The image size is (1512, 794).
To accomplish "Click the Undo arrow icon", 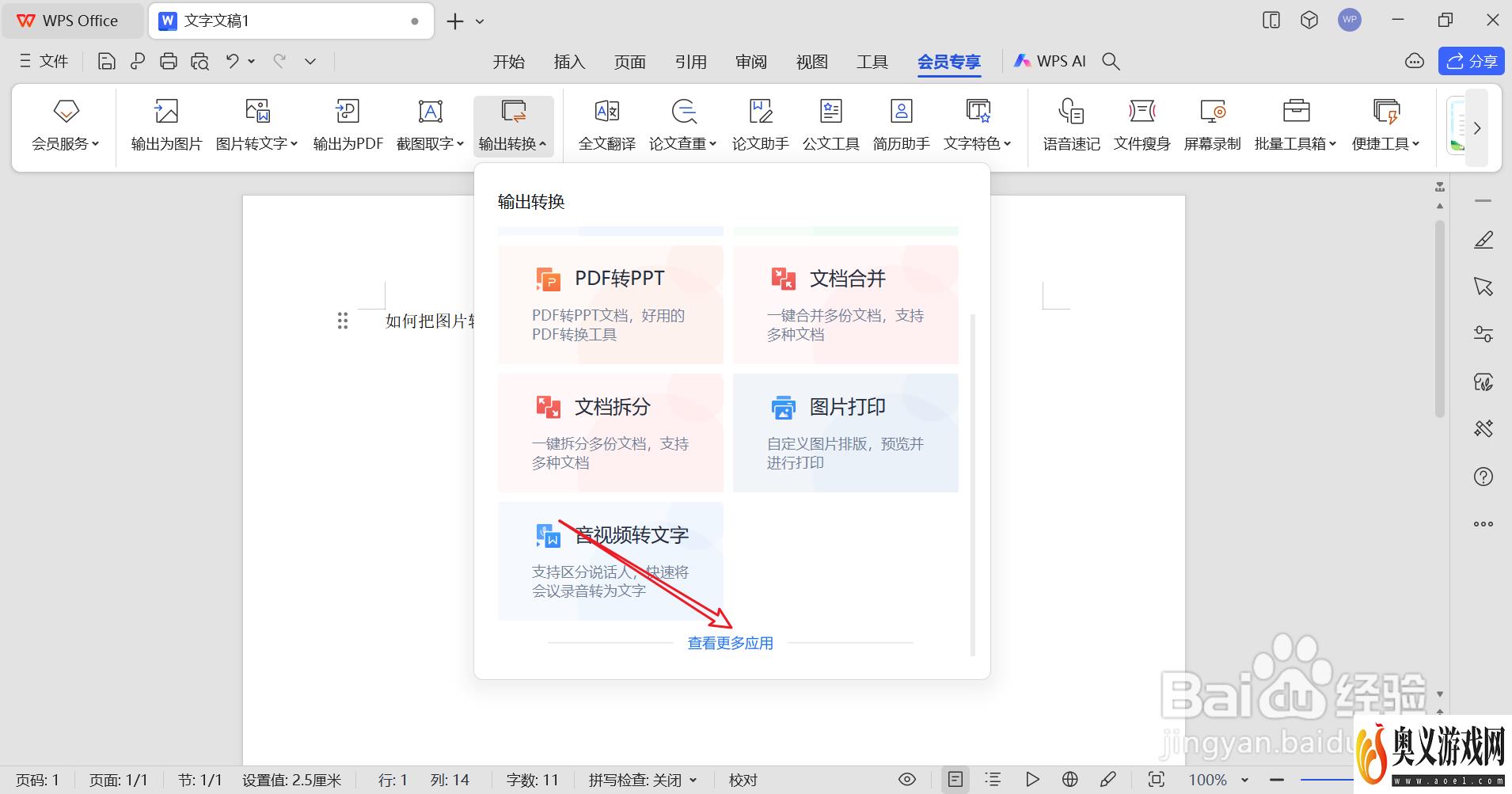I will 232,61.
